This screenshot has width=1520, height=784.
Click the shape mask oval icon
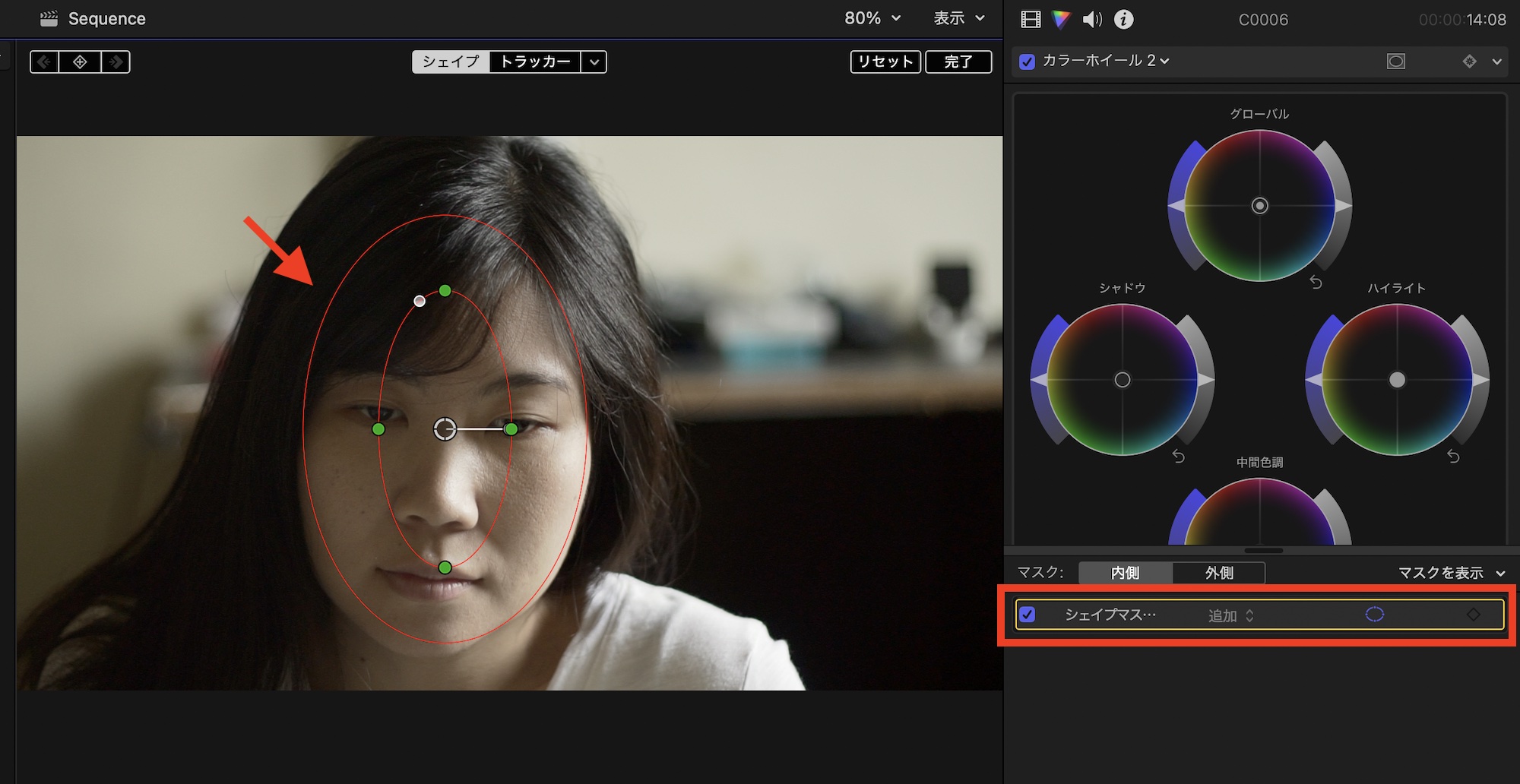click(x=1374, y=615)
